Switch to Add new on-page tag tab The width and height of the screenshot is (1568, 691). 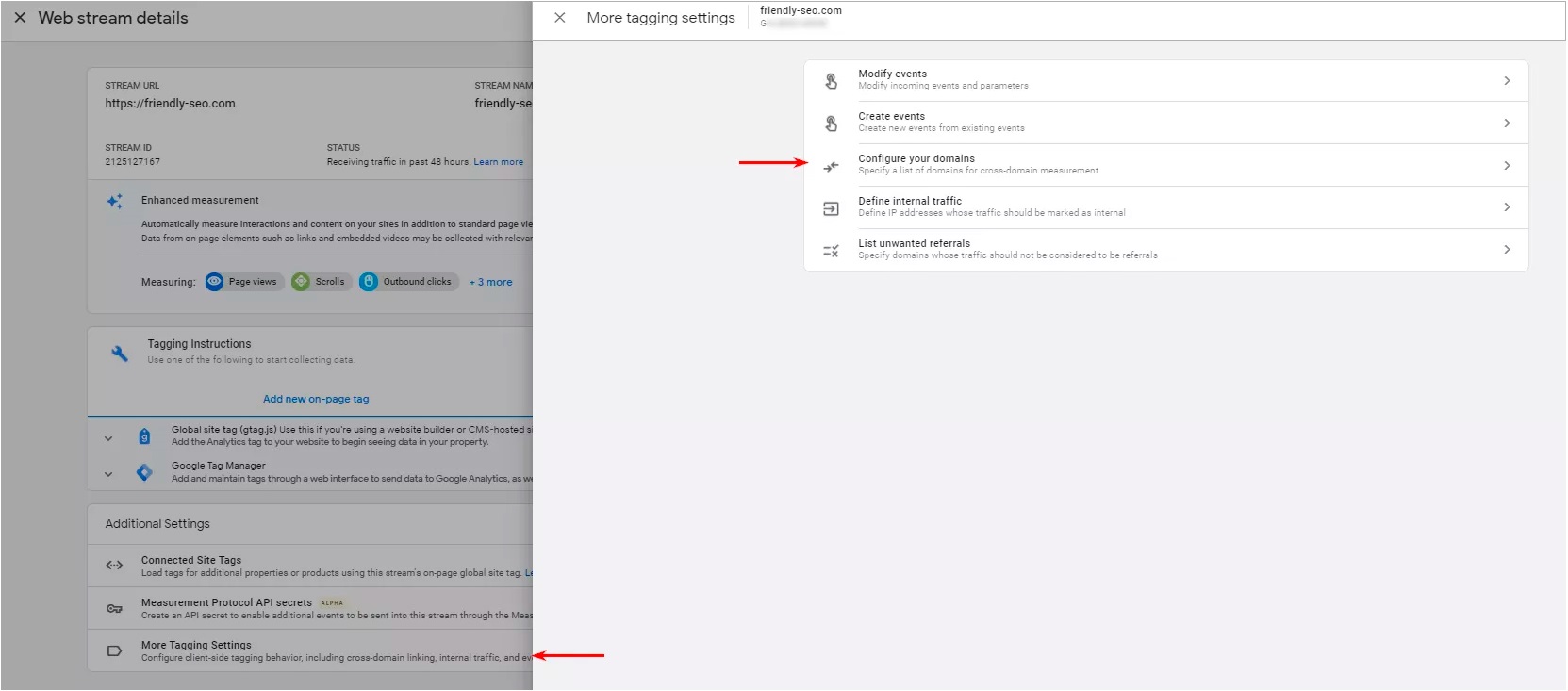tap(316, 399)
